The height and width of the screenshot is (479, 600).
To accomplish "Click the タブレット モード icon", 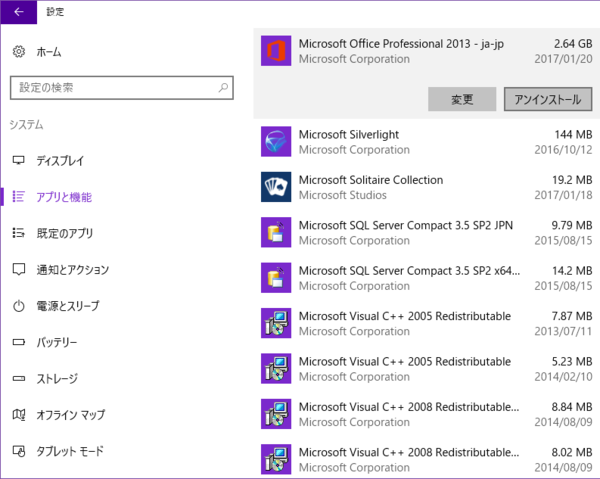I will (19, 451).
